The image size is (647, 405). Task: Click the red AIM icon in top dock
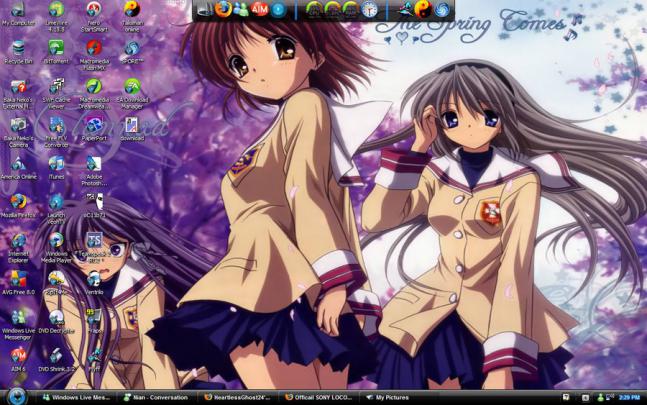(x=260, y=9)
